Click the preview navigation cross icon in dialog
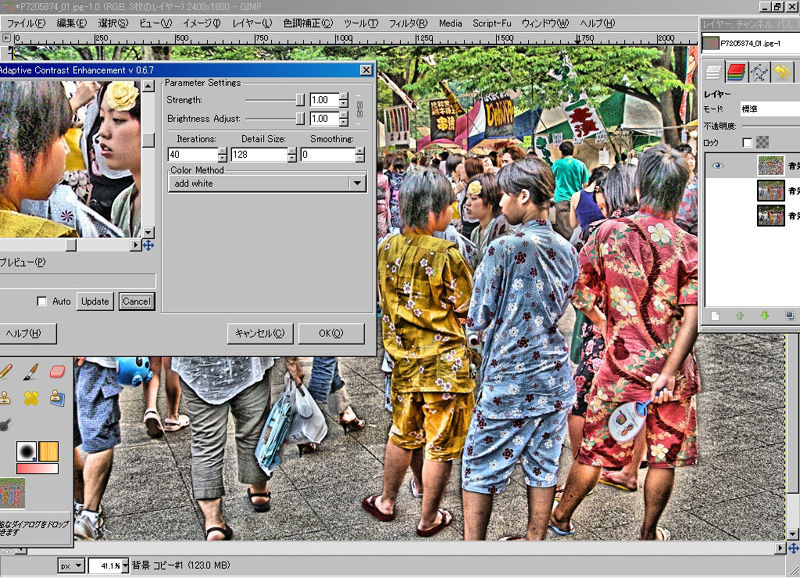This screenshot has height=578, width=800. click(148, 245)
